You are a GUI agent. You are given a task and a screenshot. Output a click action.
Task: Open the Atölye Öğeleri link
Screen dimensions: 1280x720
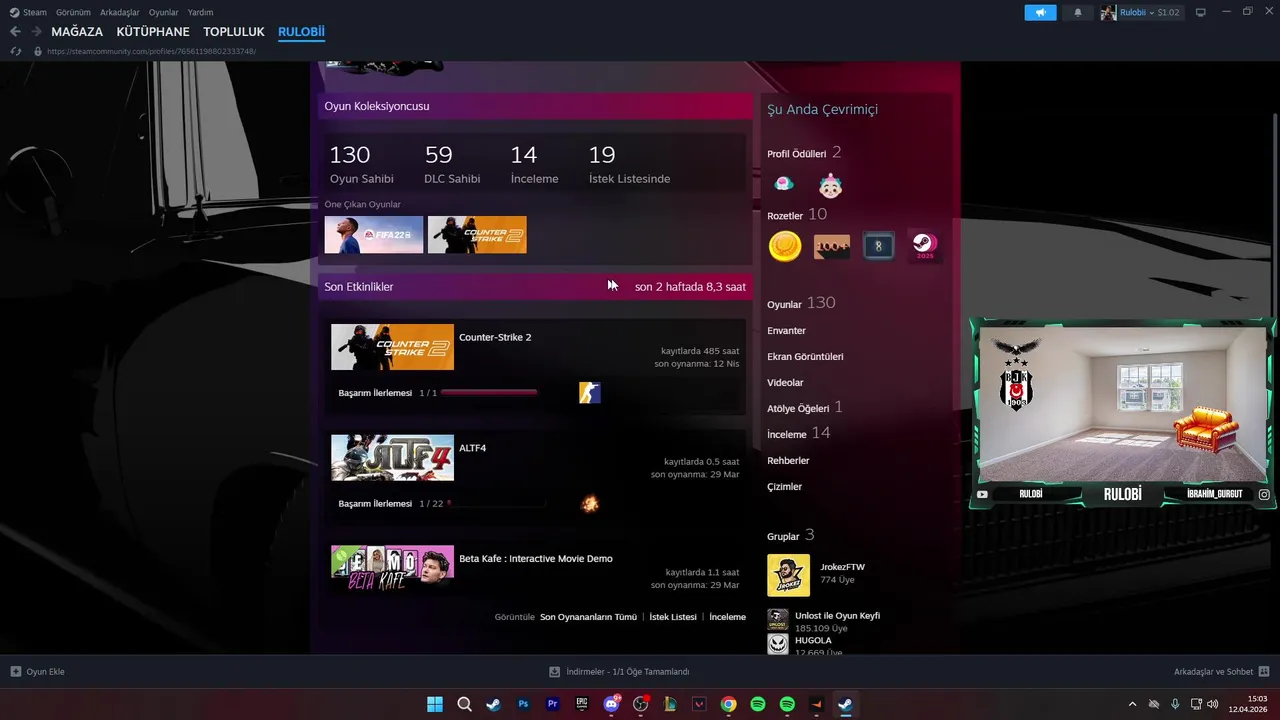798,408
